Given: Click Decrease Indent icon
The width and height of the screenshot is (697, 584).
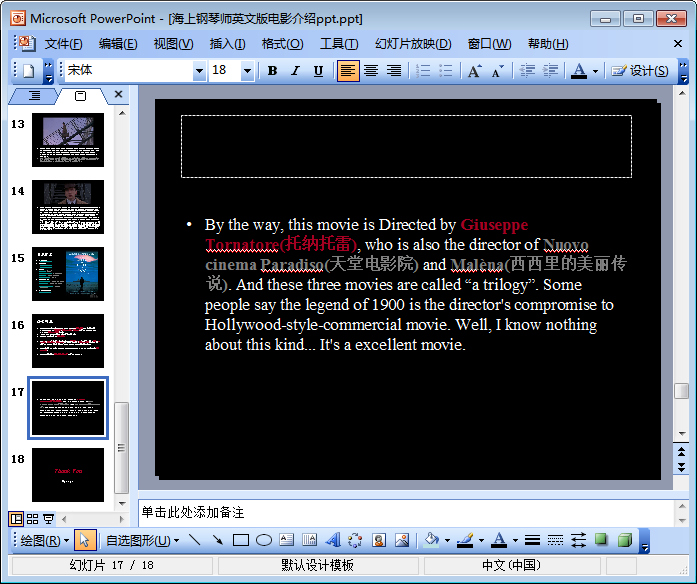Looking at the screenshot, I should (x=527, y=71).
